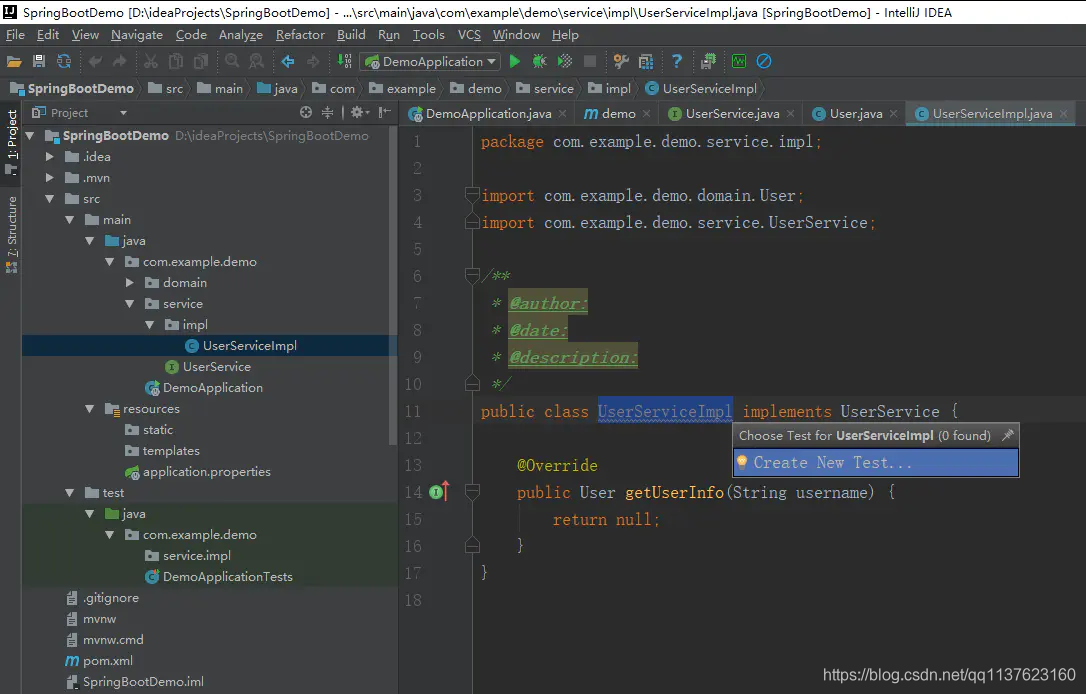Toggle the Structure tool window side tab
Viewport: 1086px width, 694px height.
coord(11,234)
